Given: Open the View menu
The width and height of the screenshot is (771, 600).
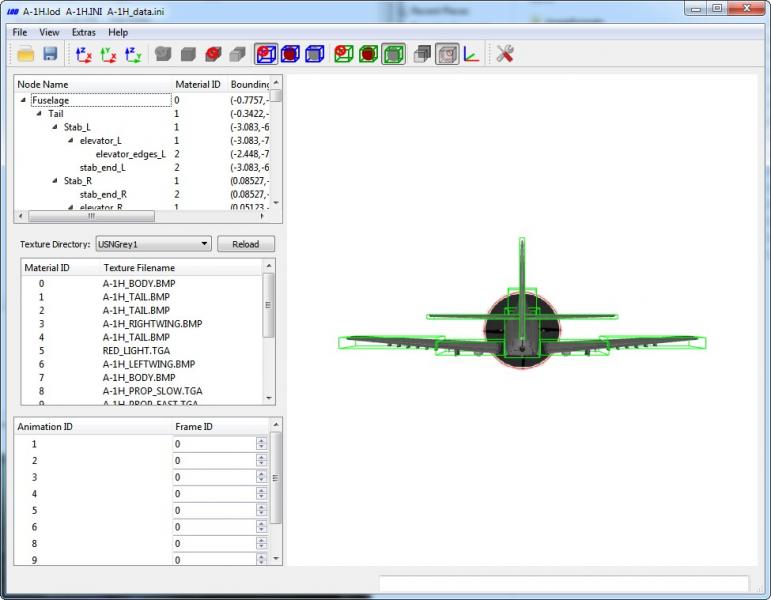Looking at the screenshot, I should tap(49, 32).
